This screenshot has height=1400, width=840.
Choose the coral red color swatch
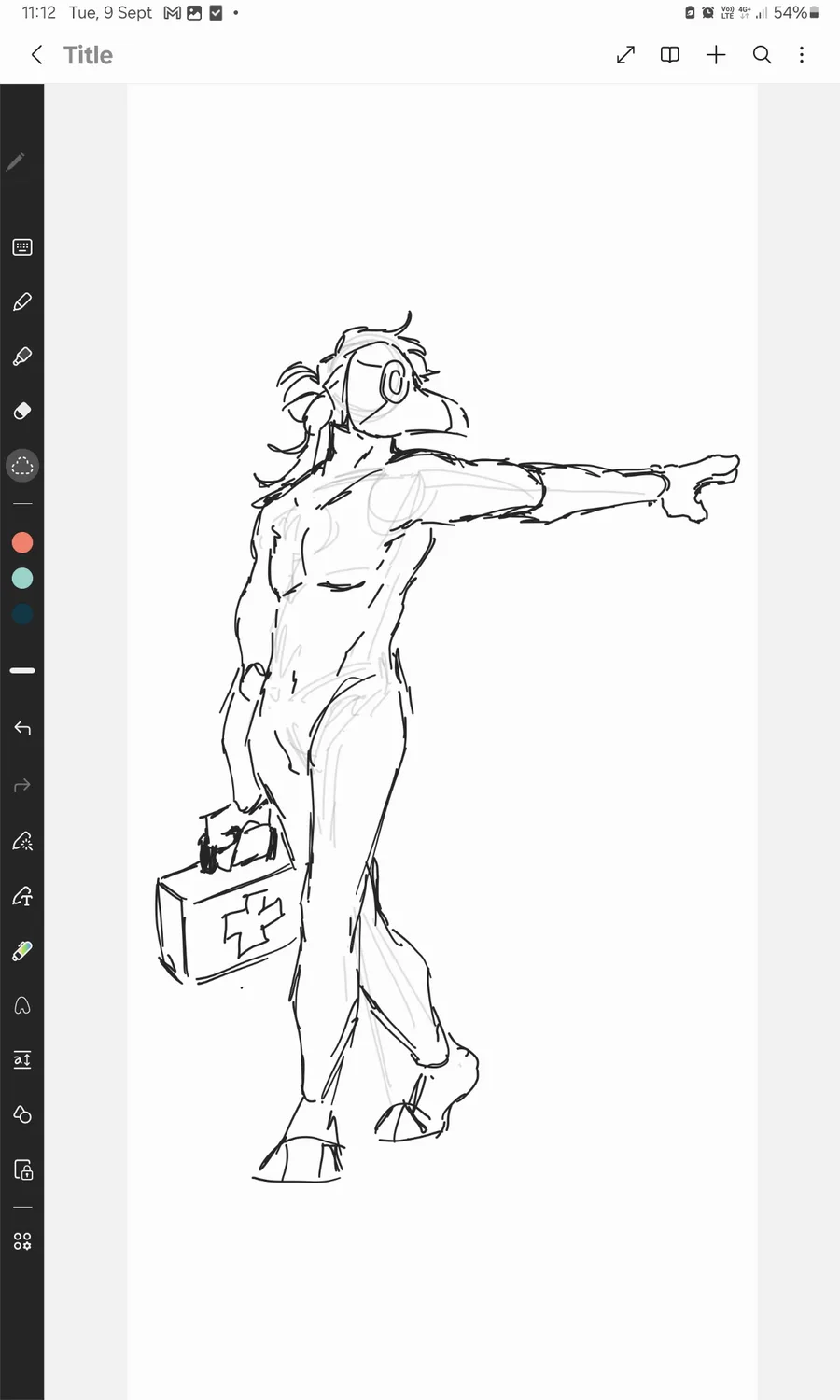click(x=22, y=542)
